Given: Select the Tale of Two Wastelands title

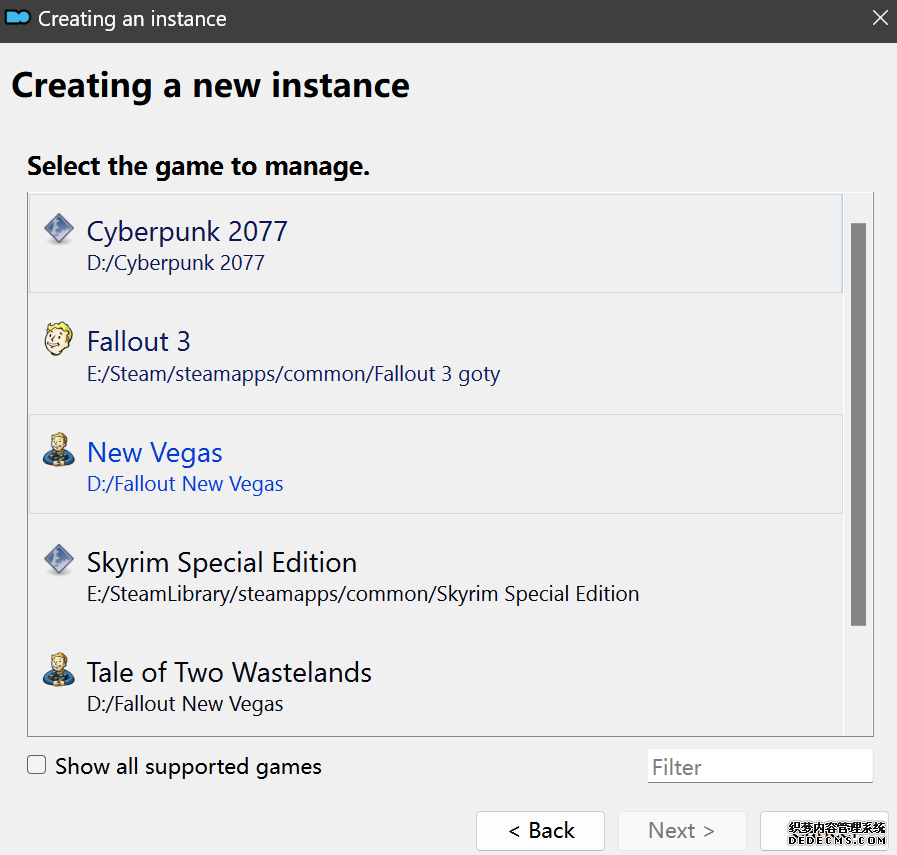Looking at the screenshot, I should 229,672.
